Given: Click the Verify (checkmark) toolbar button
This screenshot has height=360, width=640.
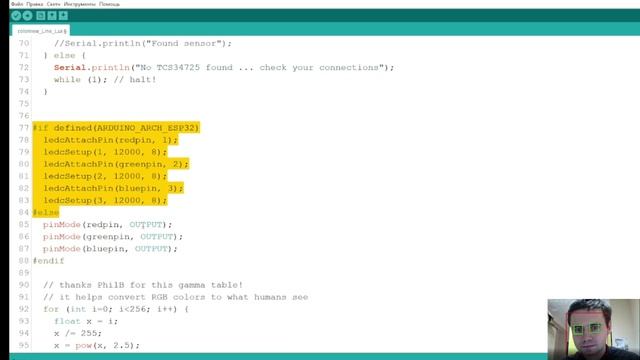Looking at the screenshot, I should [x=16, y=16].
